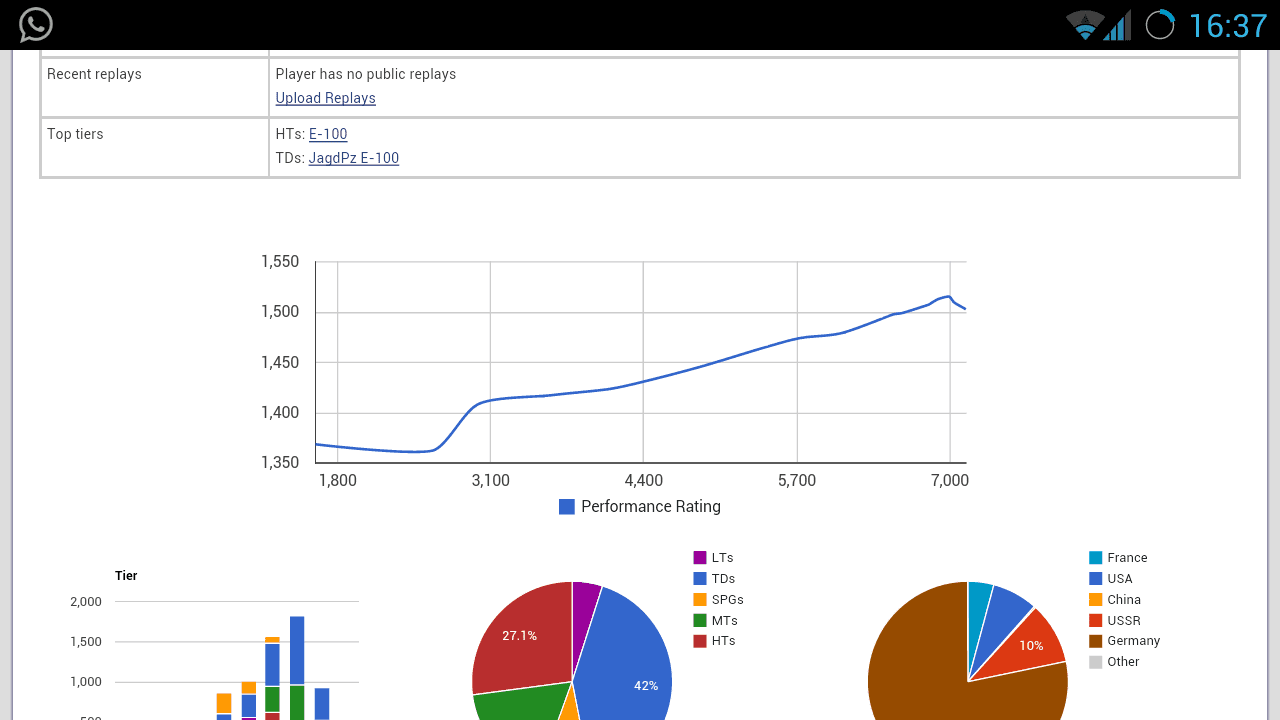Open the Upload Replays link

[x=326, y=98]
